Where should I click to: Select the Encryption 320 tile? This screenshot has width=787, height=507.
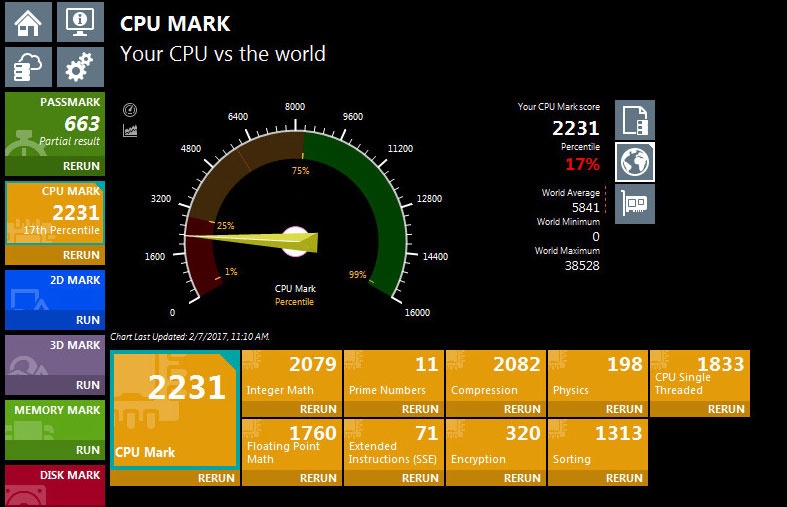[496, 445]
